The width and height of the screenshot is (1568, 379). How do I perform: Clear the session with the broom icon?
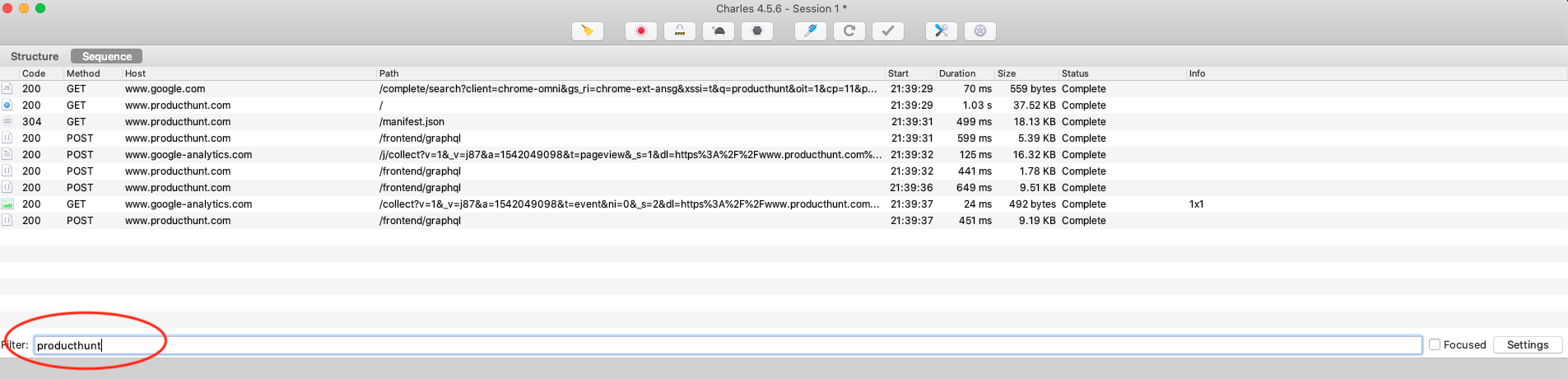point(587,31)
